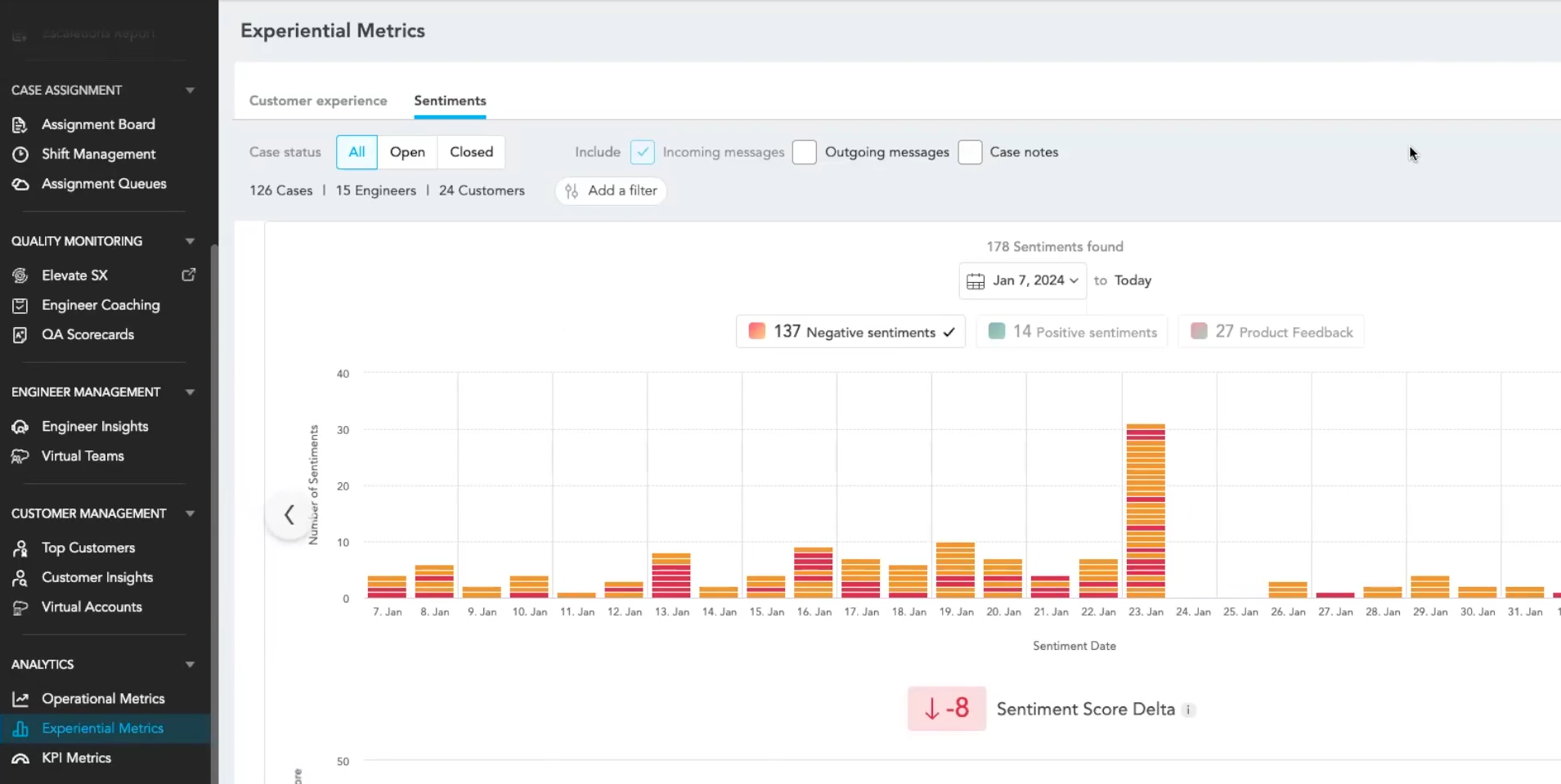Click the Elevate SX spiral icon
Image resolution: width=1561 pixels, height=784 pixels.
click(x=20, y=276)
